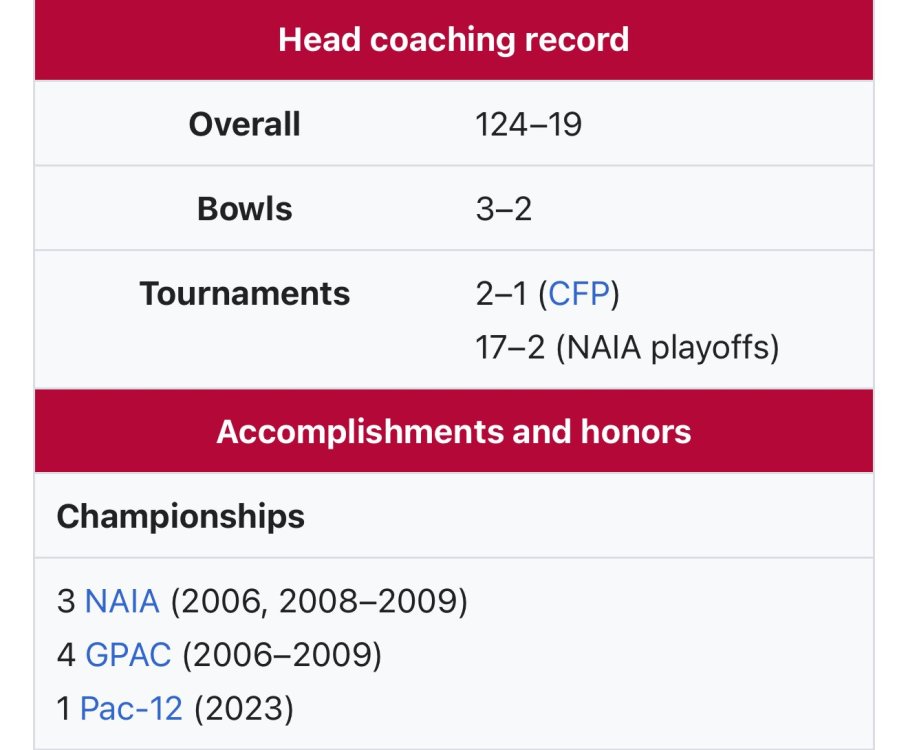
Task: Click the 3–2 bowls record value
Action: point(503,209)
